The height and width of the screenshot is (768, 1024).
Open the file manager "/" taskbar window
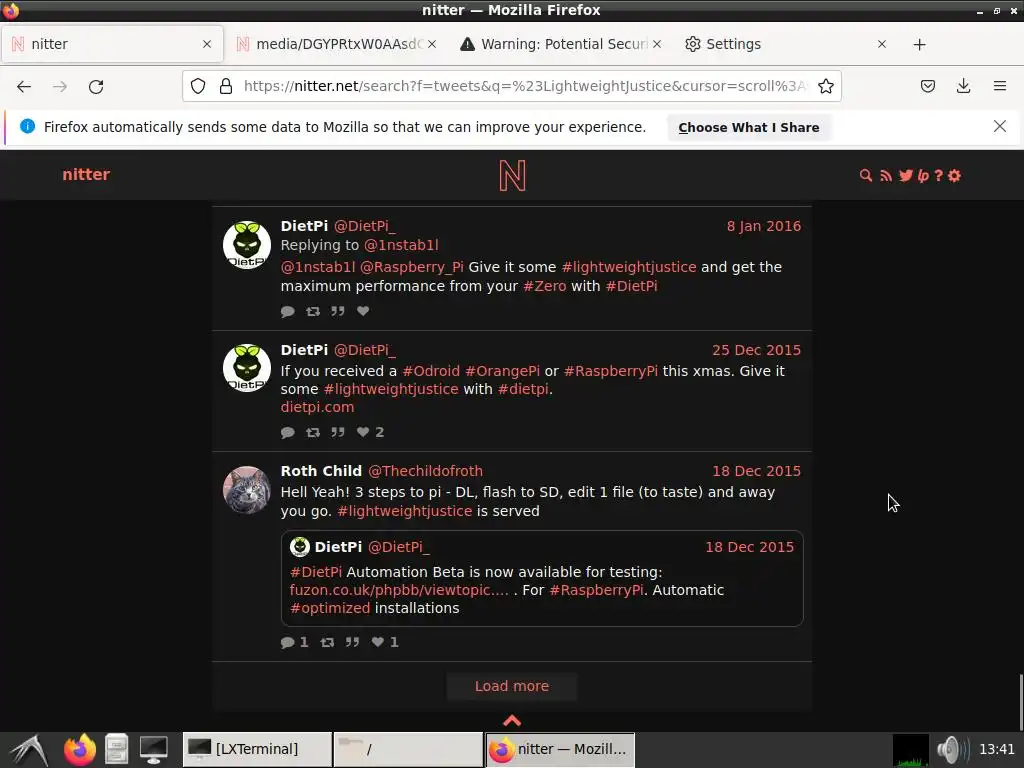point(408,749)
